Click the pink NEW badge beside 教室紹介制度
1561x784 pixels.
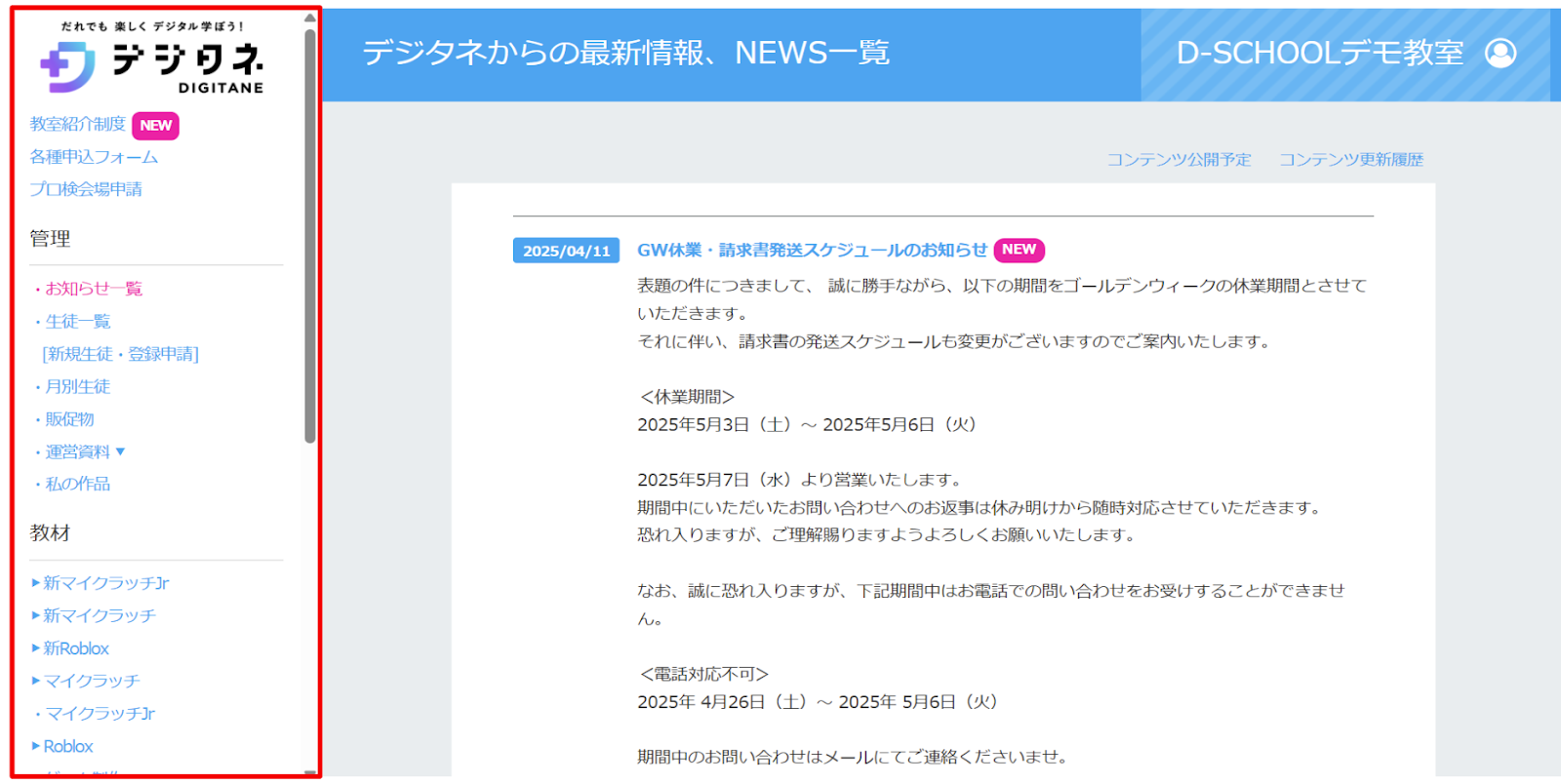pyautogui.click(x=155, y=125)
